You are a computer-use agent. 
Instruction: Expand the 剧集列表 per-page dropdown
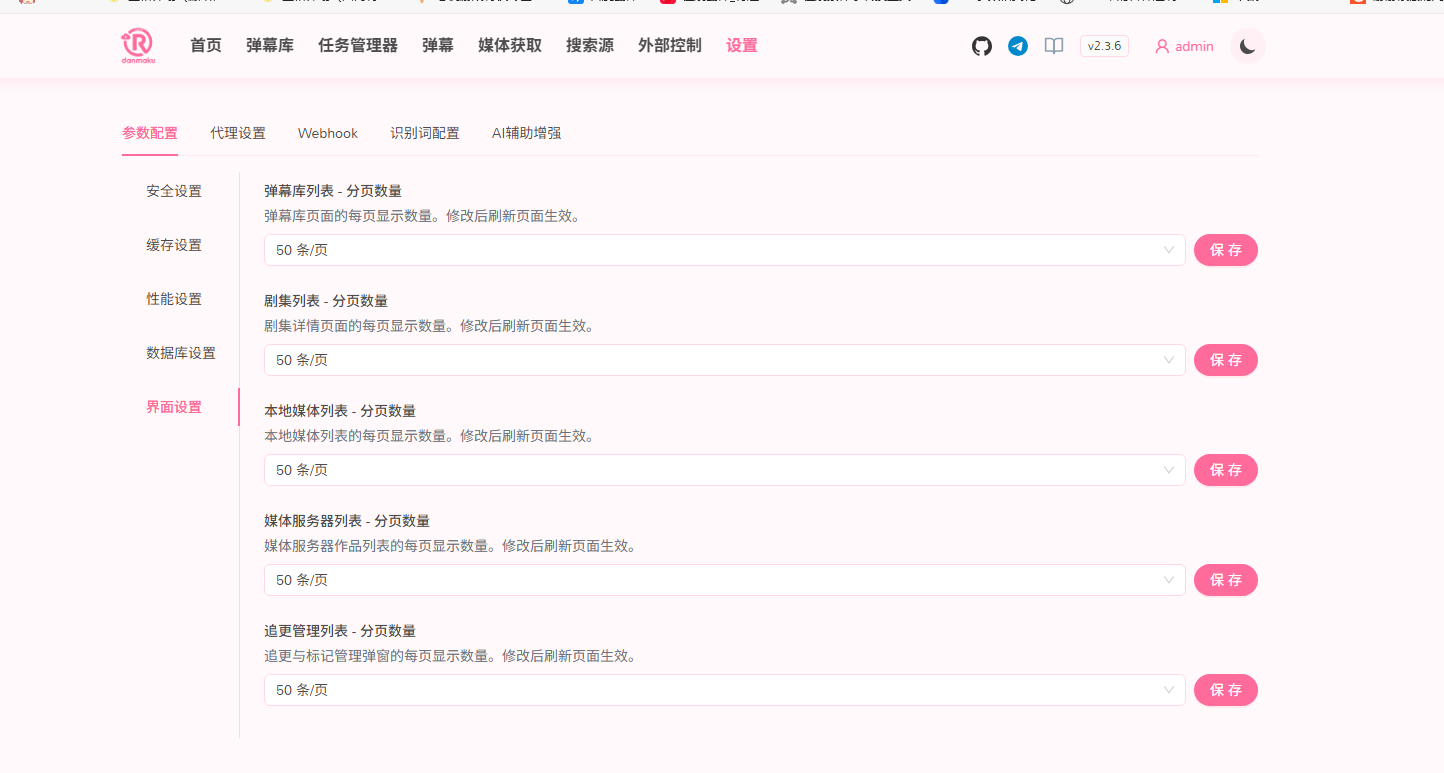coord(723,360)
